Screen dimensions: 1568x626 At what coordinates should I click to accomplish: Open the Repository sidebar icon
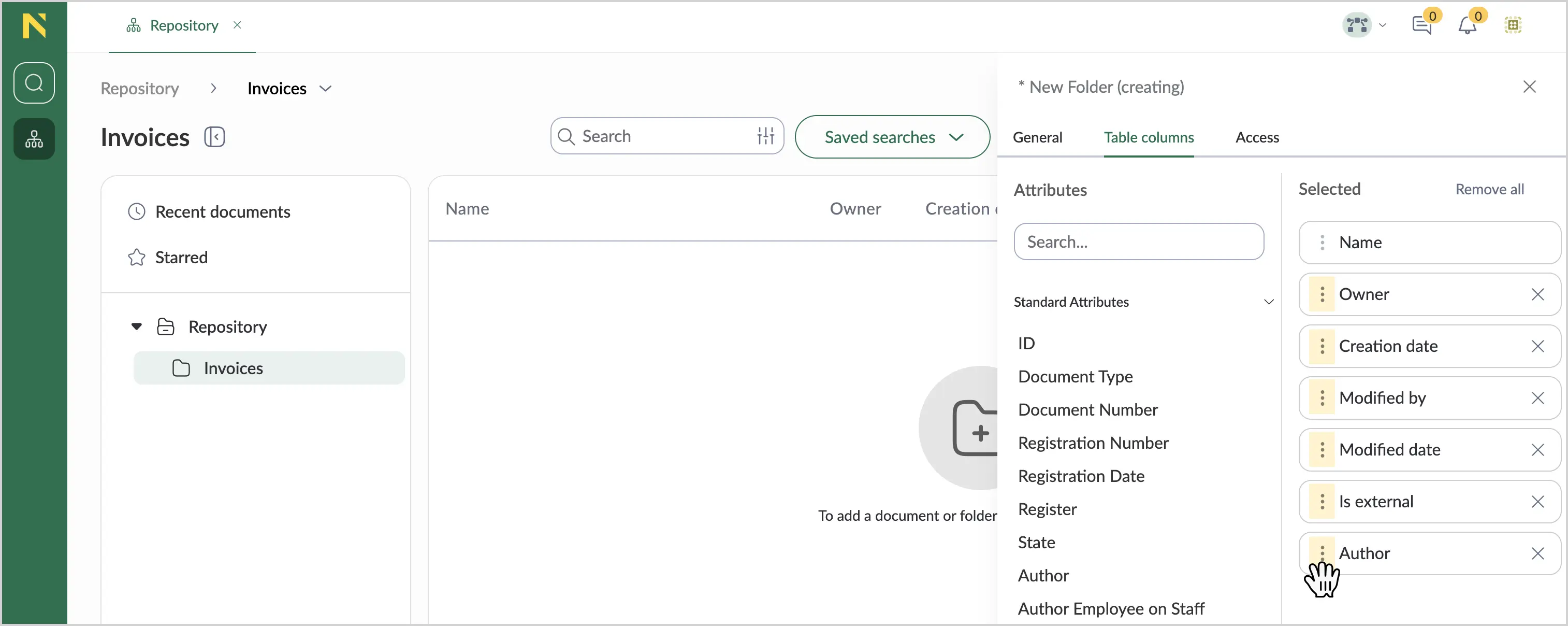click(x=34, y=139)
